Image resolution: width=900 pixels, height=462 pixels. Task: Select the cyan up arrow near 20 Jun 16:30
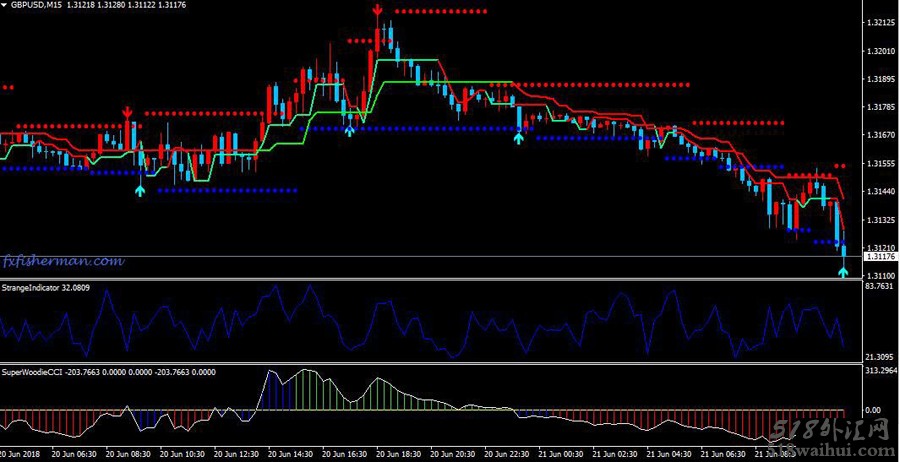[350, 130]
